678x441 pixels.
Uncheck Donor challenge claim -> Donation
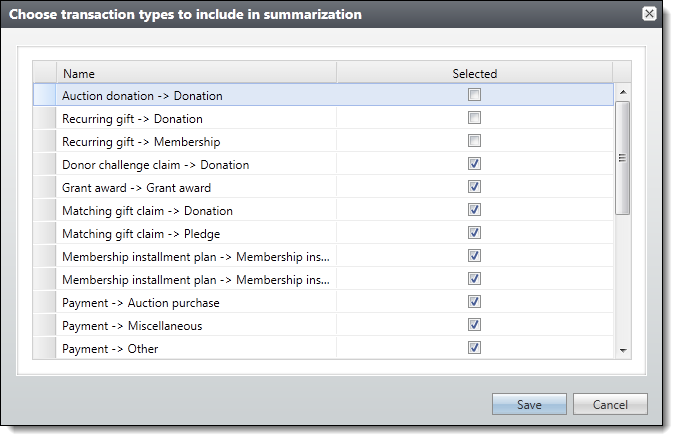(x=474, y=163)
